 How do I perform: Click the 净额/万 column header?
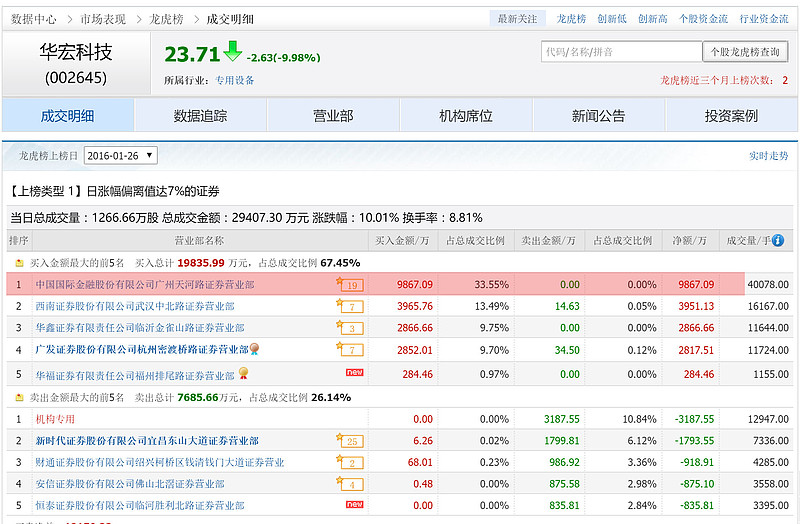(690, 240)
